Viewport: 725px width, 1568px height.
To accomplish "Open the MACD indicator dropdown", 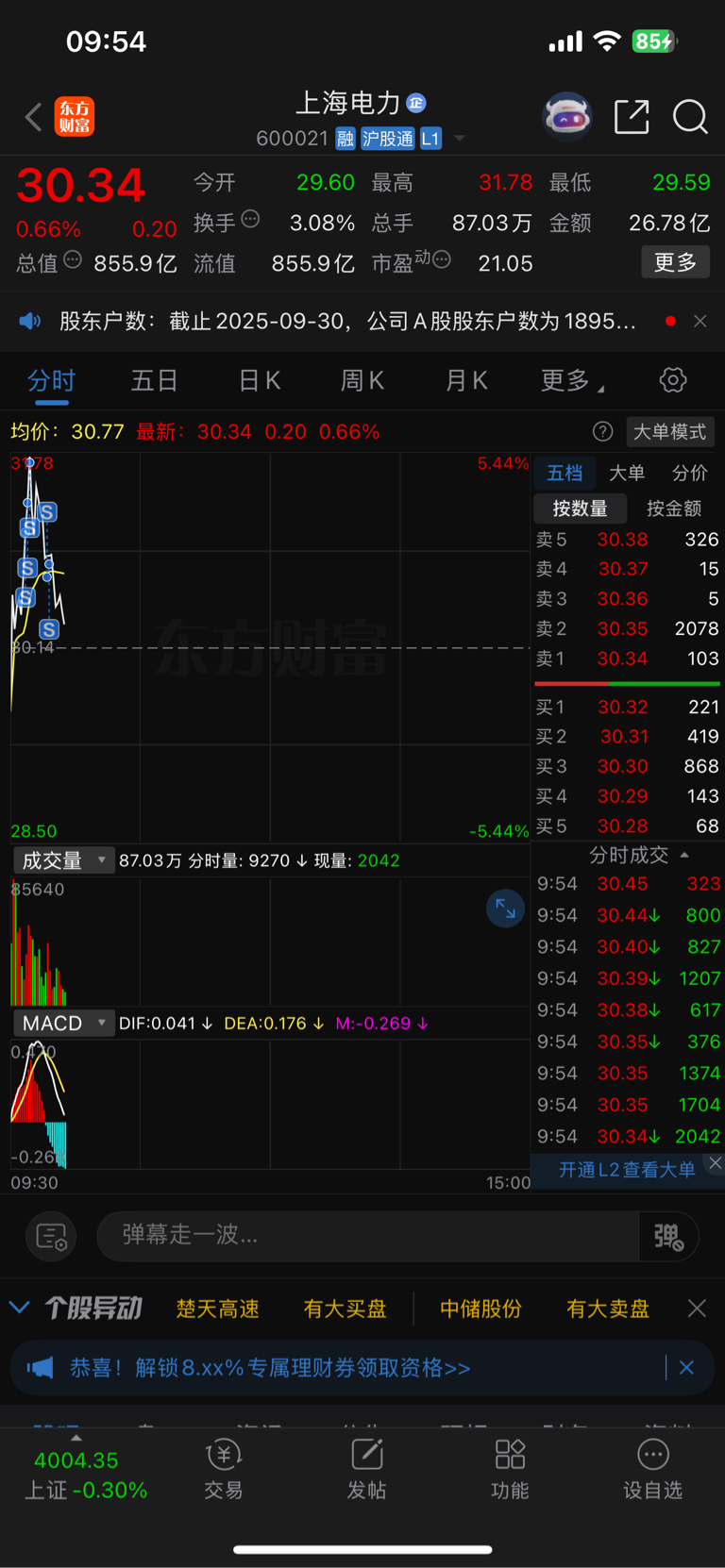I will (x=64, y=1023).
